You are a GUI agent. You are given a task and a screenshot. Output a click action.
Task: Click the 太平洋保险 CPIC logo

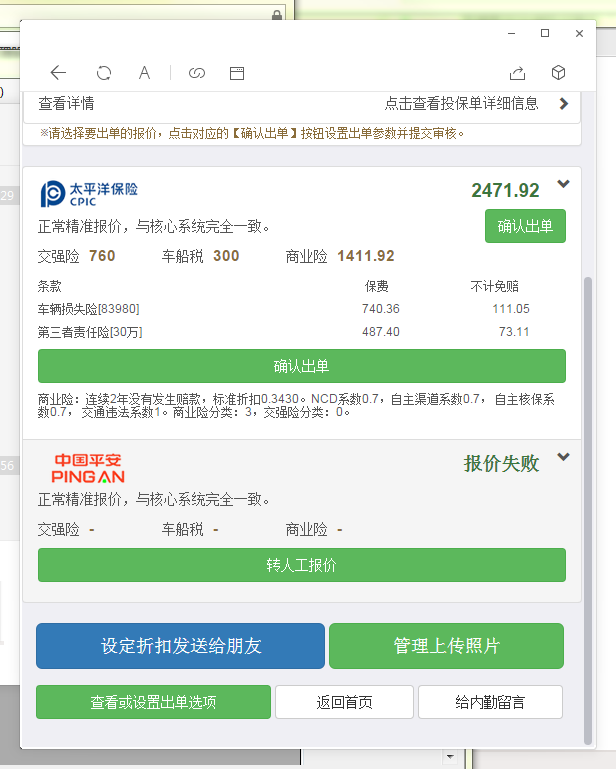(x=89, y=193)
